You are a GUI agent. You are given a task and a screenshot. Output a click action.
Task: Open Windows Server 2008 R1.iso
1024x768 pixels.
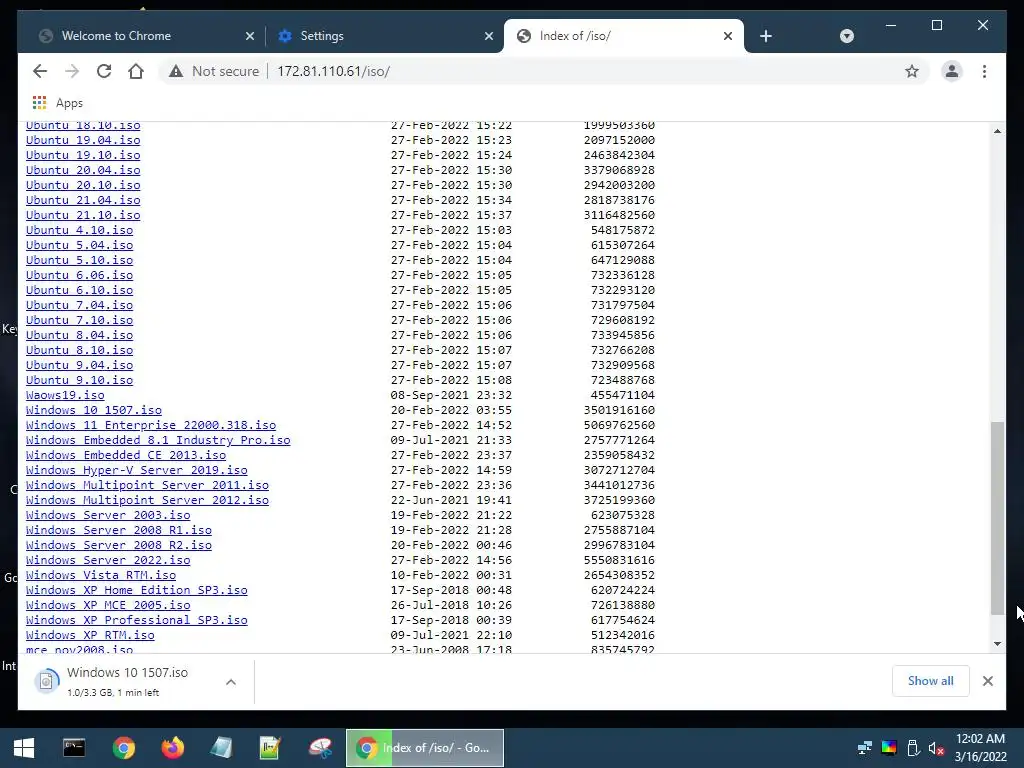coord(119,530)
